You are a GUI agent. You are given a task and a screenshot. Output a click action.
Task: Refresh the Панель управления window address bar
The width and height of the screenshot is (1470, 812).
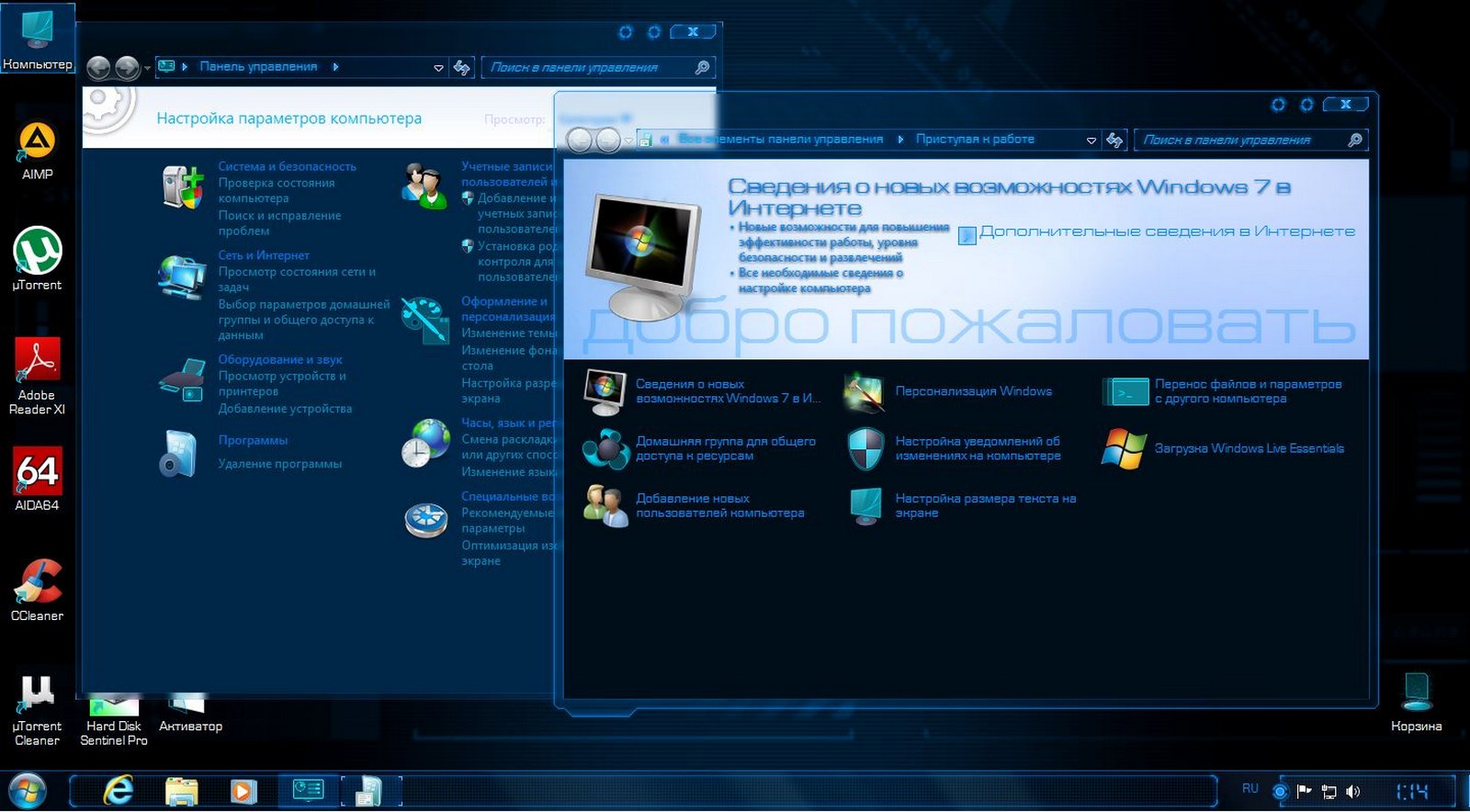click(x=462, y=67)
